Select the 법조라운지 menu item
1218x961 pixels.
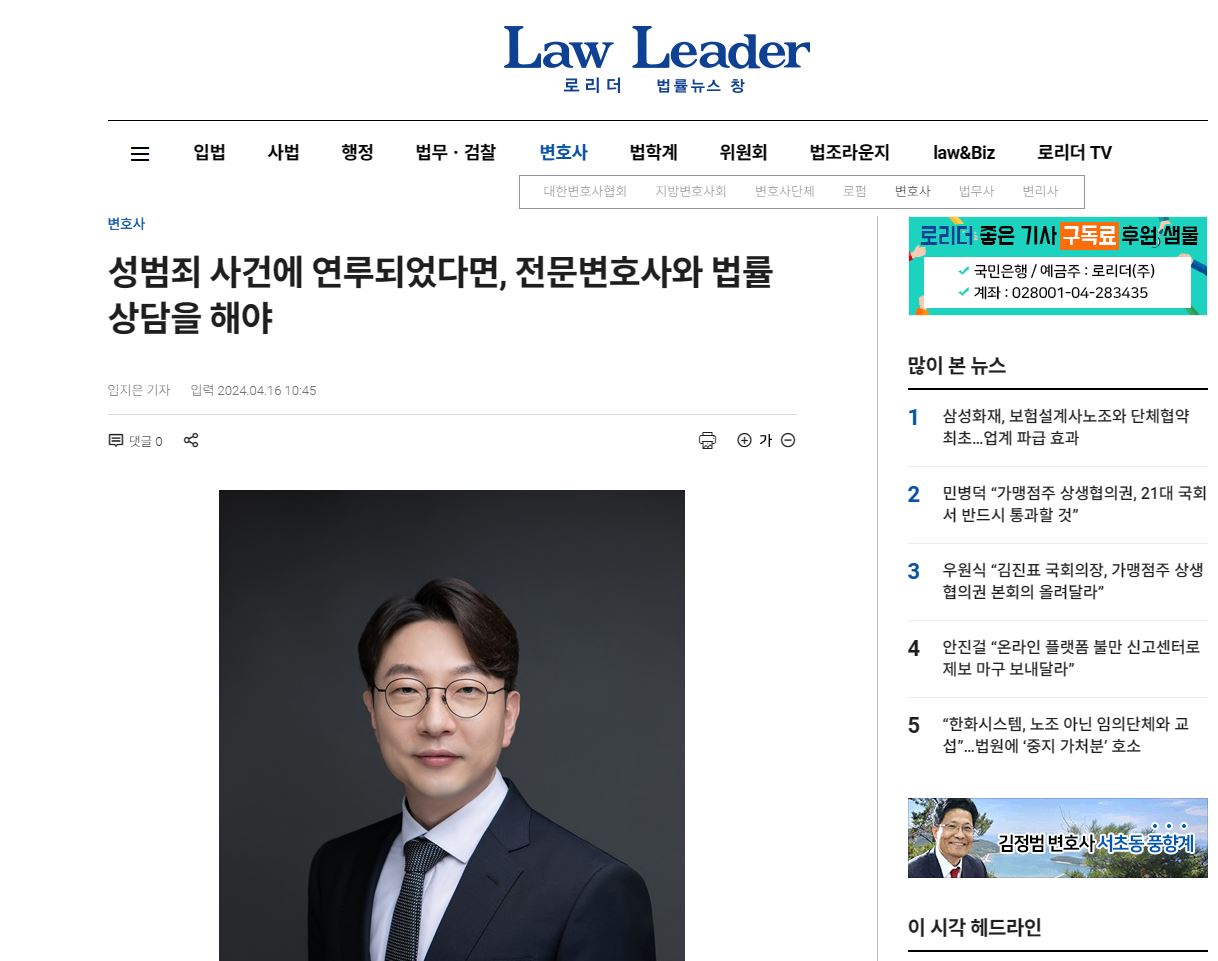(x=849, y=153)
